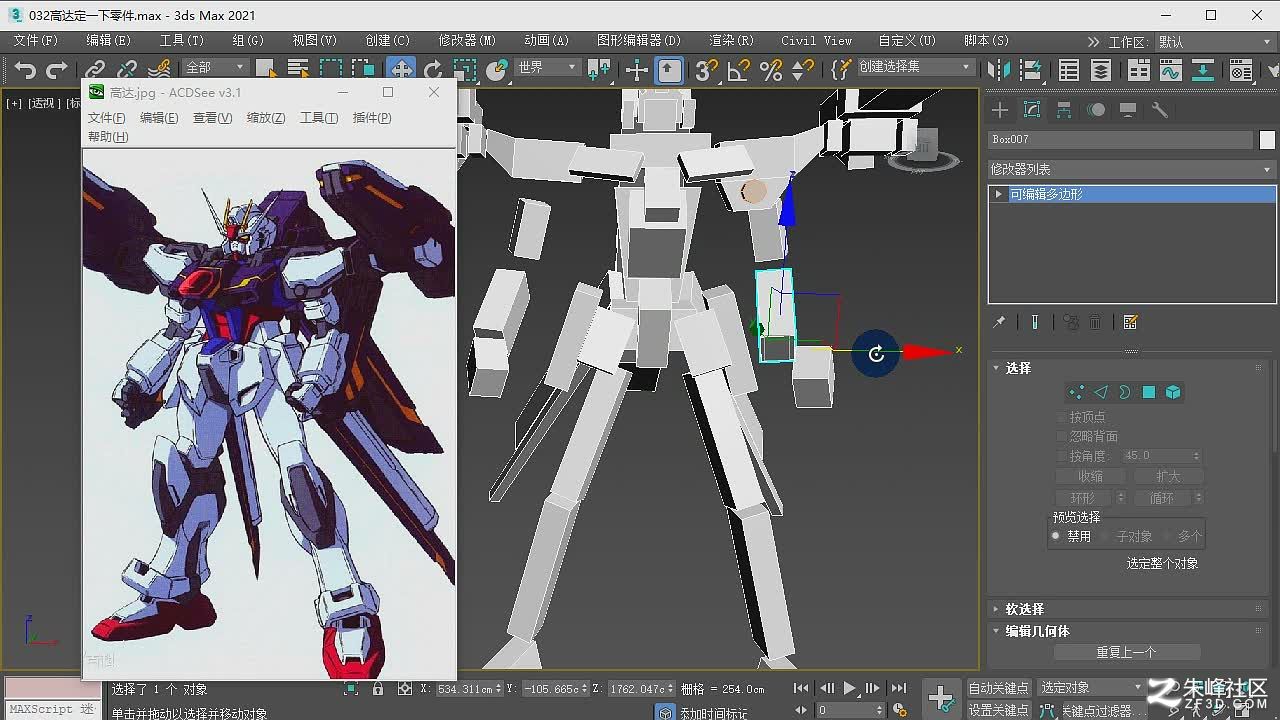The width and height of the screenshot is (1280, 720).
Task: Show the Ribbon toggle icon
Action: (x=1138, y=70)
